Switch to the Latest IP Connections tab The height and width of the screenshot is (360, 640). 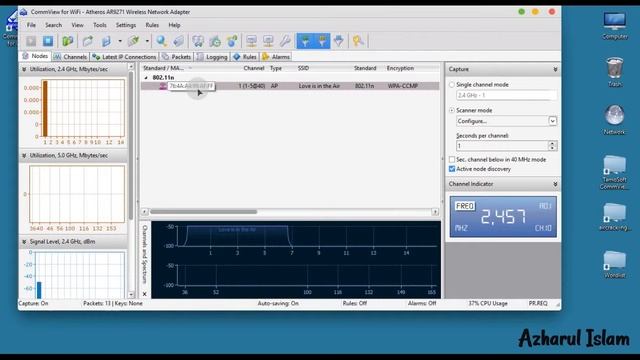124,57
